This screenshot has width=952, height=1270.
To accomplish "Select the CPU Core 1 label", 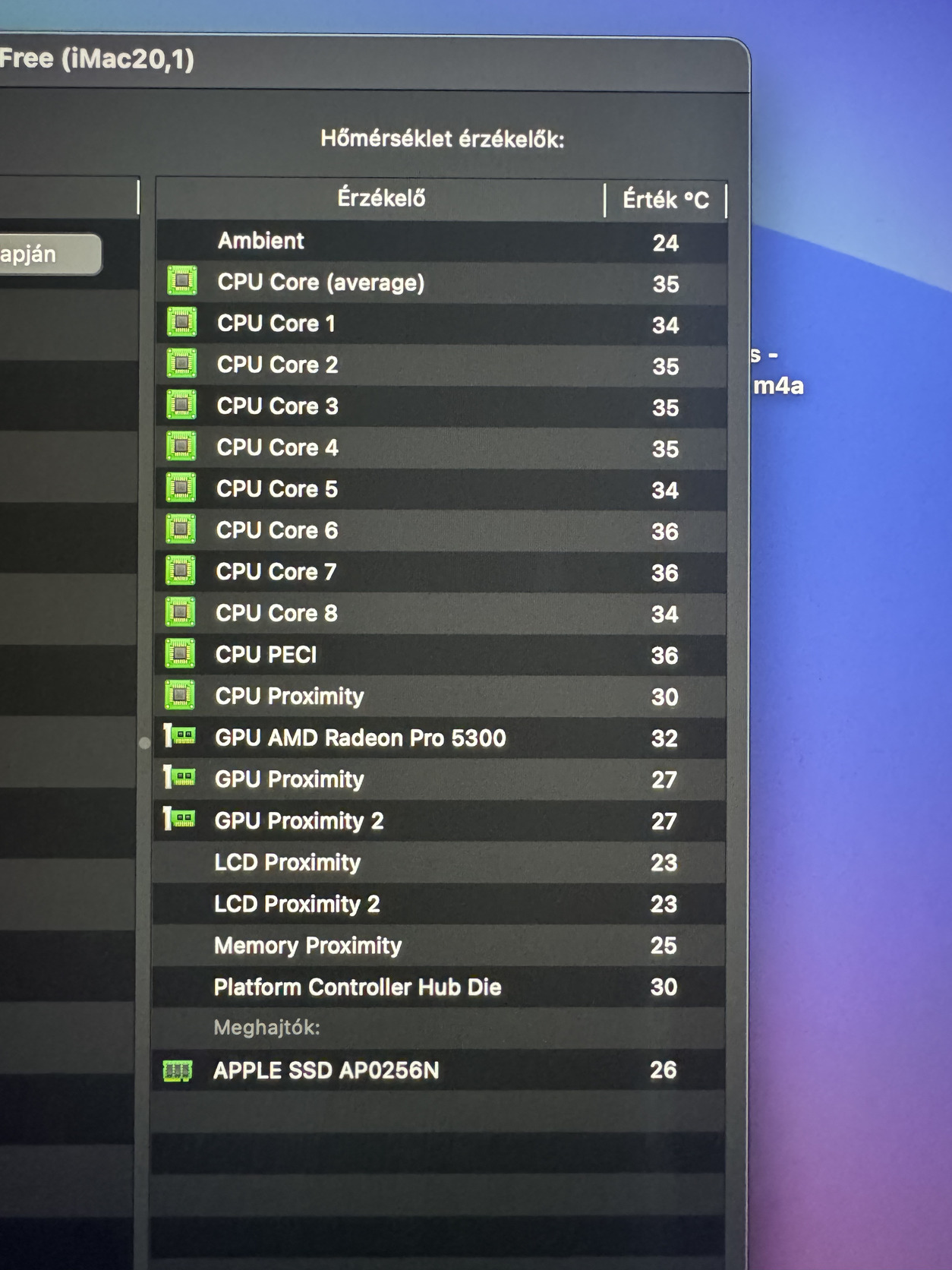I will coord(276,324).
